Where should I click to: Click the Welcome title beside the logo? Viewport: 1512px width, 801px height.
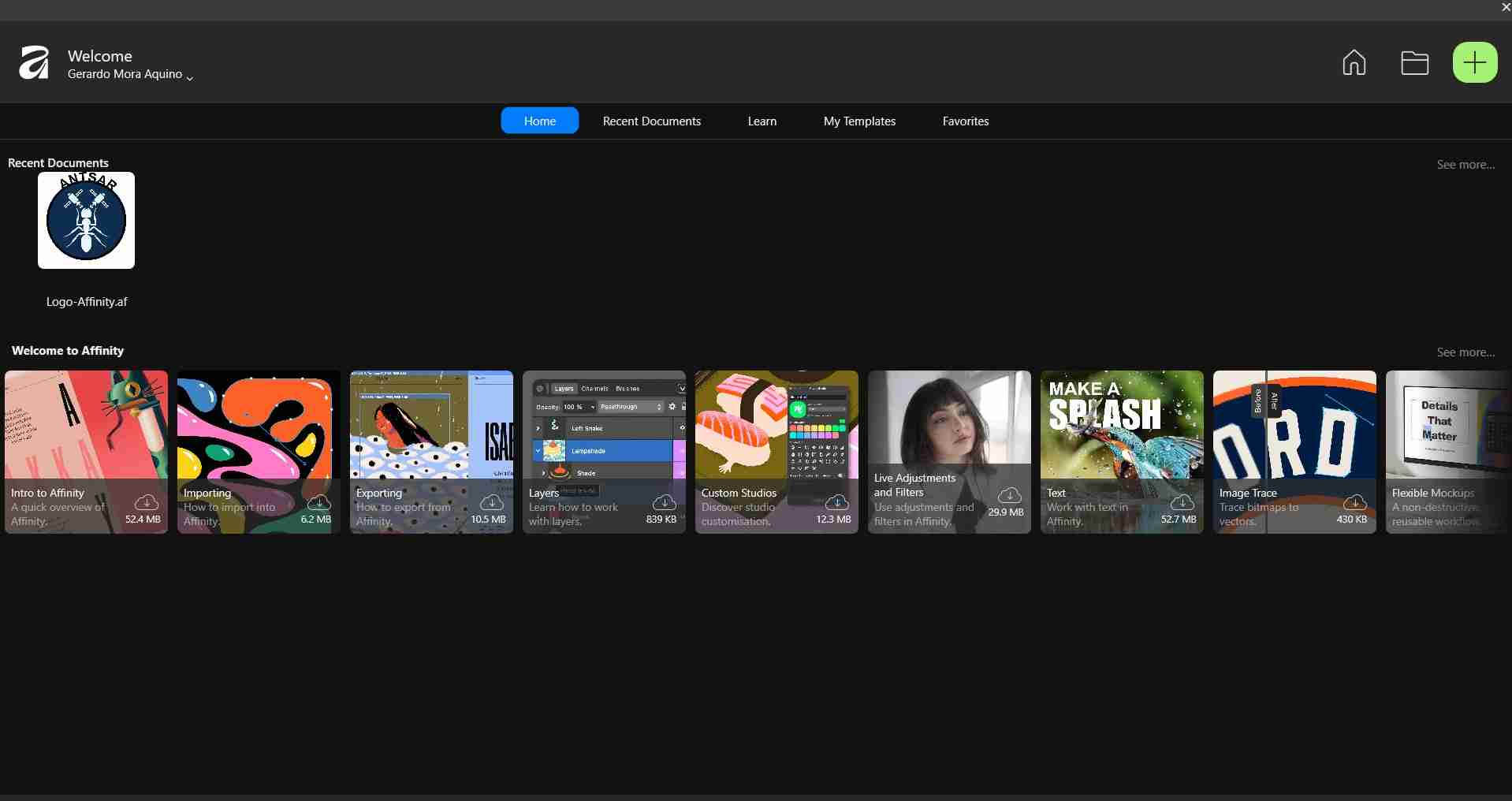tap(100, 56)
